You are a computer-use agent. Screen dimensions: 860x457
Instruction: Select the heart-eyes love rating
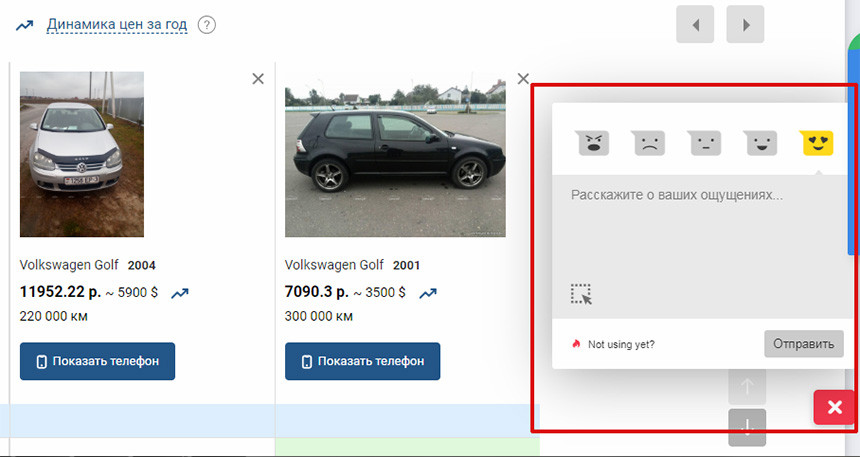point(817,143)
